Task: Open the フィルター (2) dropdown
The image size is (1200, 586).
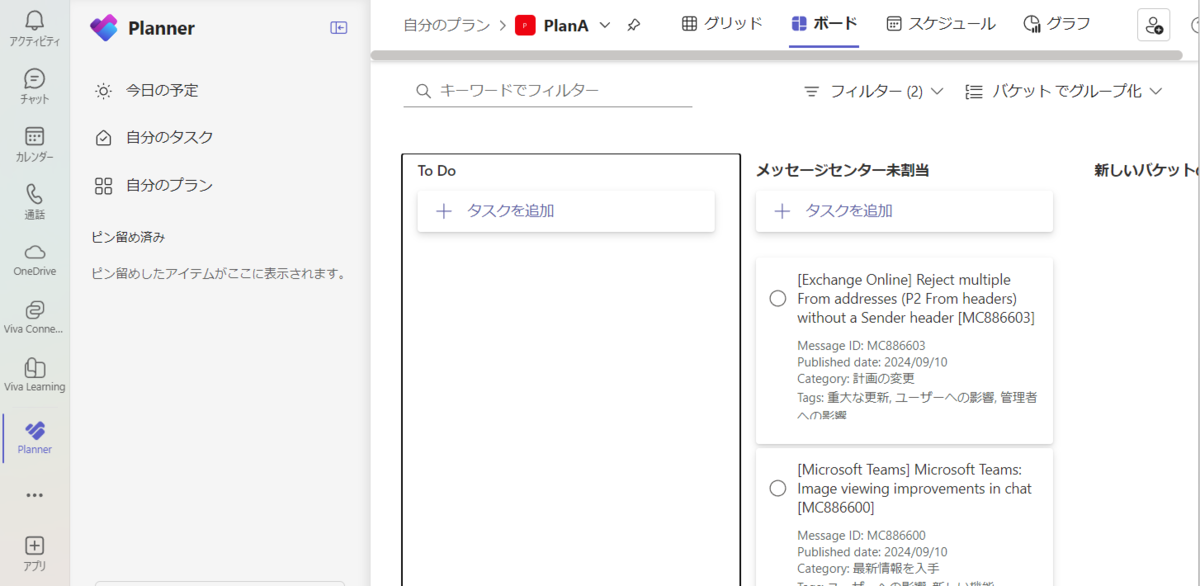Action: click(874, 91)
